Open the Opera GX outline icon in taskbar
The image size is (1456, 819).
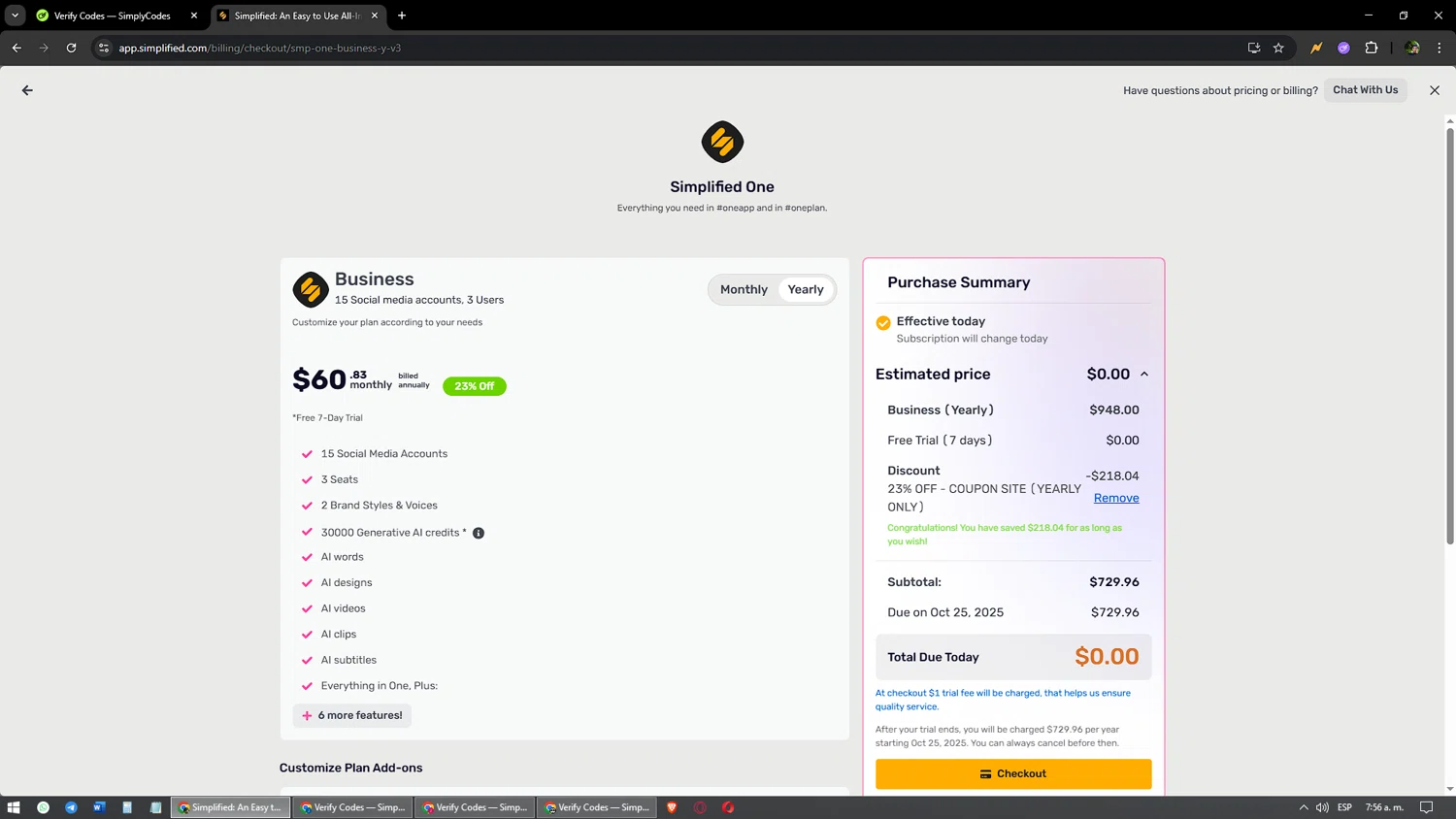click(700, 807)
